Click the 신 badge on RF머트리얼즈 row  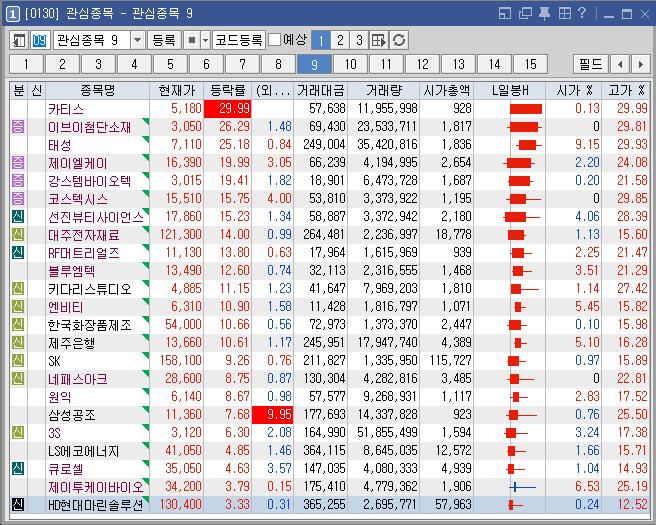18,252
